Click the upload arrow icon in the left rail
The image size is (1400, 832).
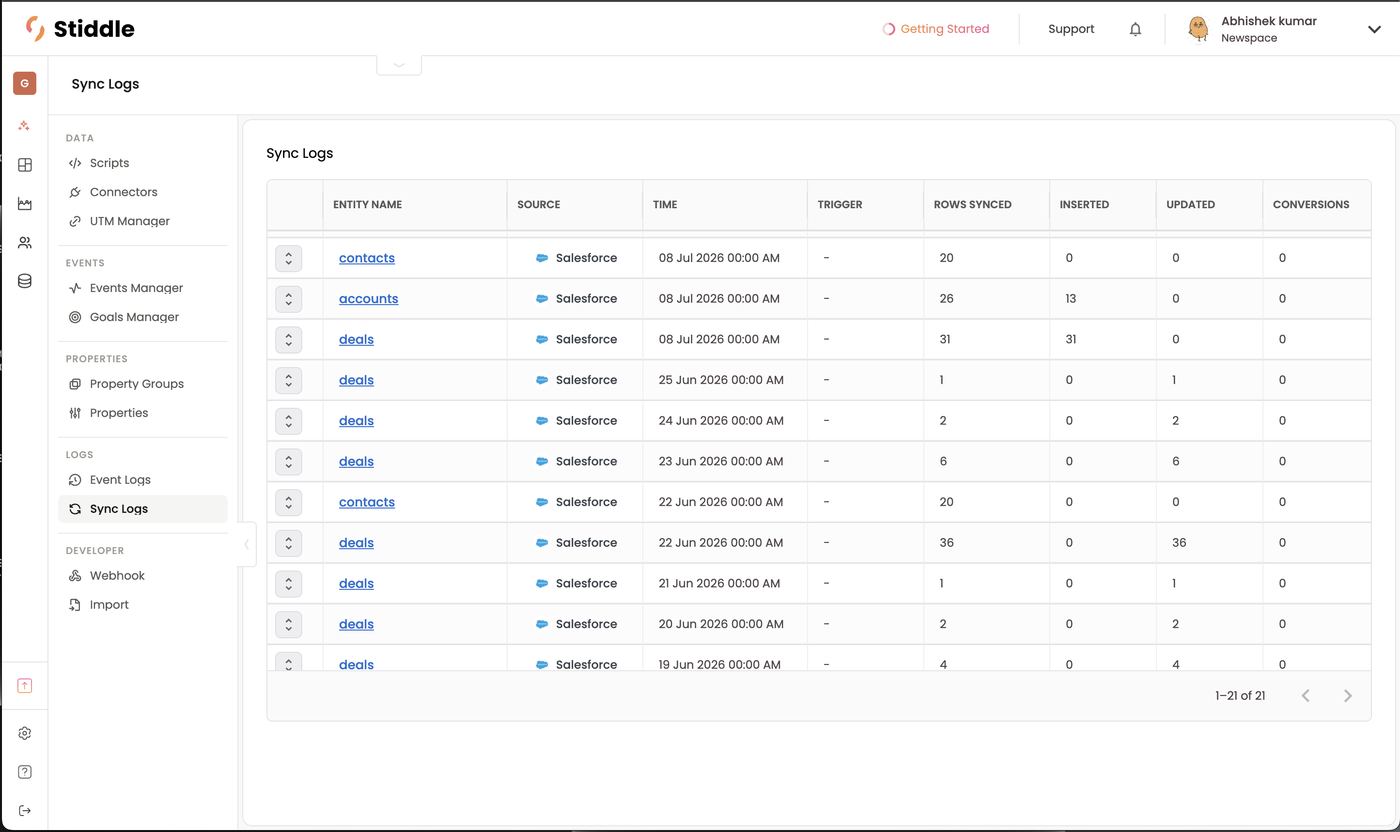click(x=24, y=685)
